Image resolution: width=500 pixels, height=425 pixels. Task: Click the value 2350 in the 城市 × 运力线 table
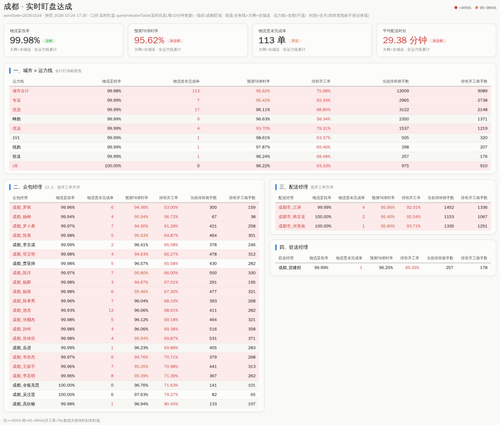click(404, 119)
